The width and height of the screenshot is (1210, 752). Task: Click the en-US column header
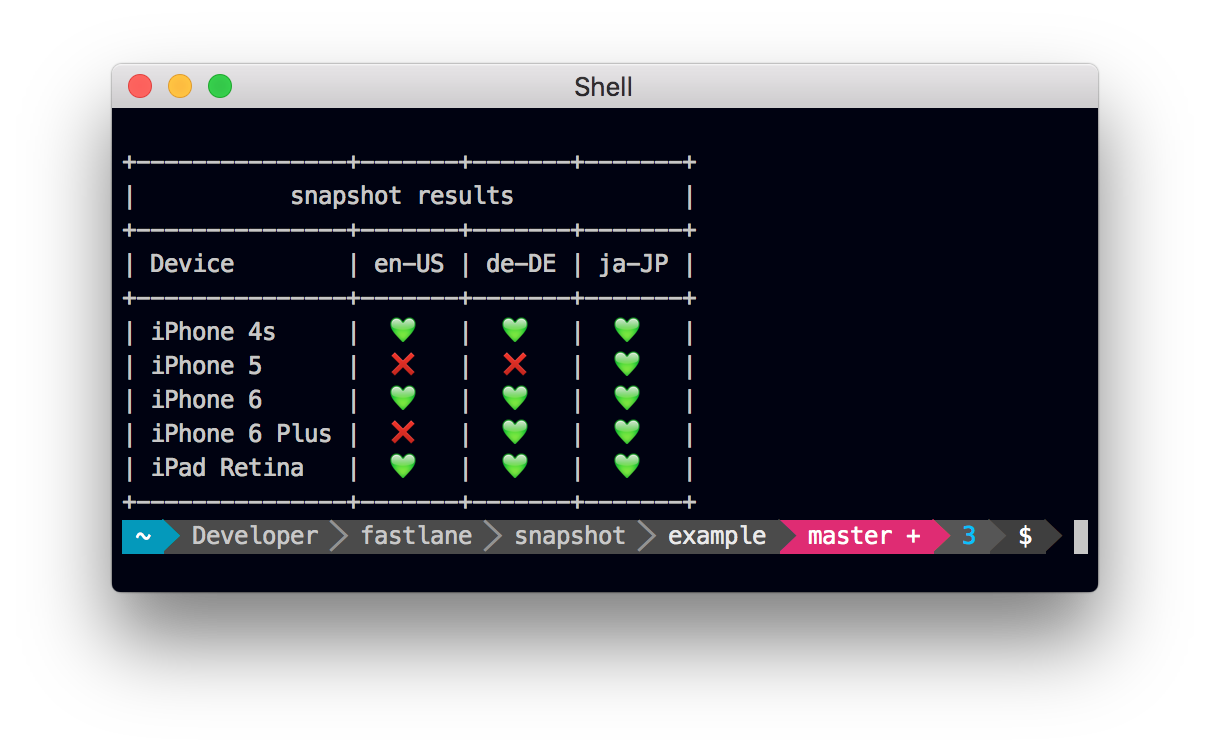(x=409, y=264)
